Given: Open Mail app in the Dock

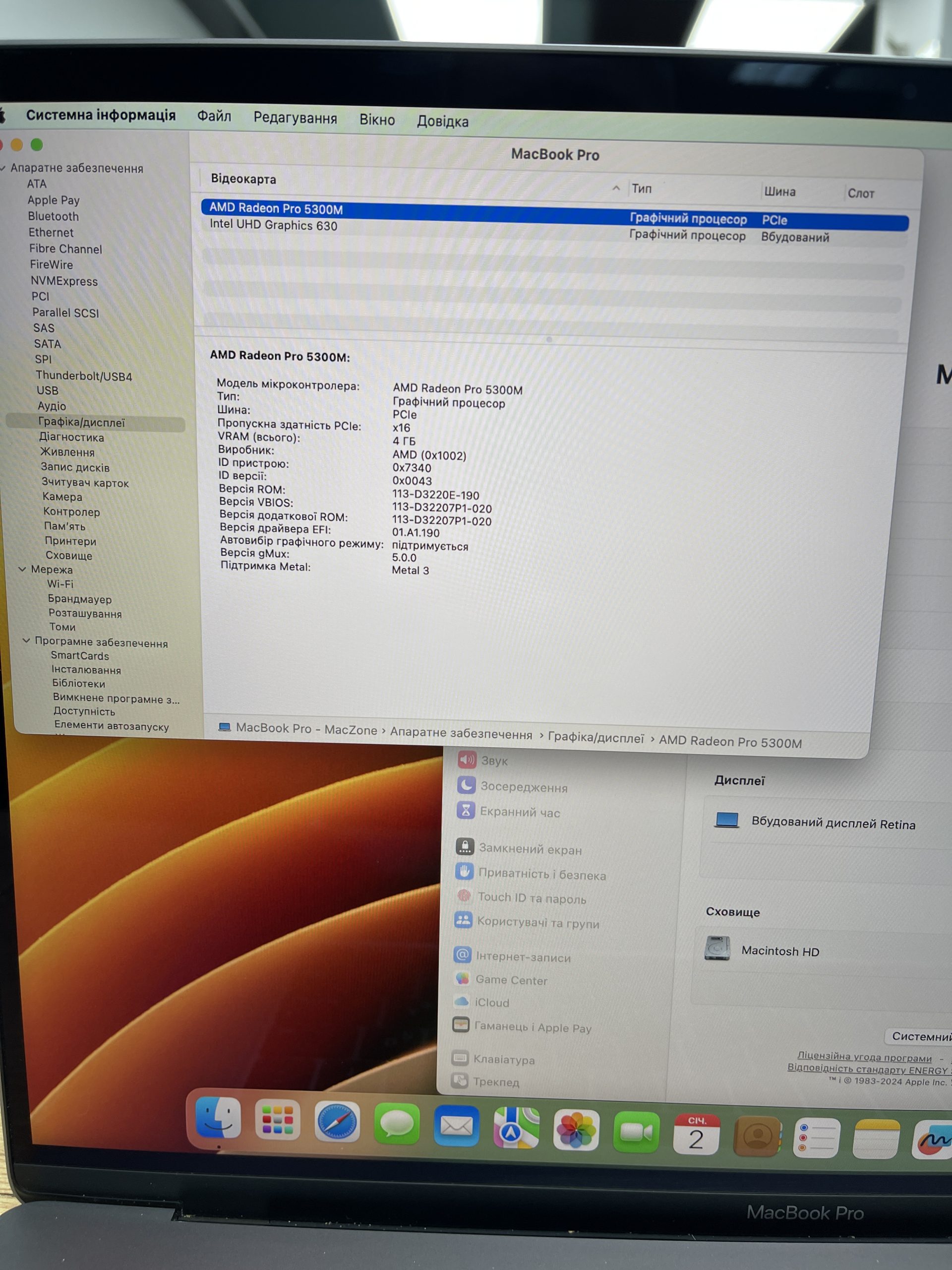Looking at the screenshot, I should tap(456, 1126).
